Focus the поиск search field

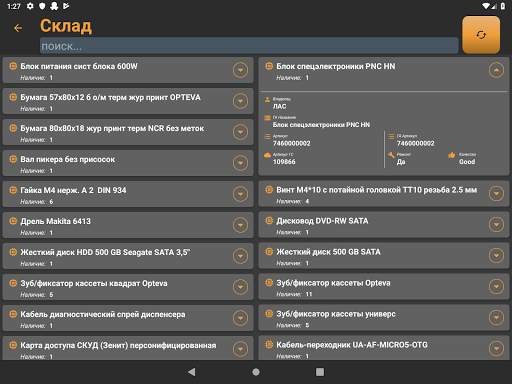pos(249,46)
